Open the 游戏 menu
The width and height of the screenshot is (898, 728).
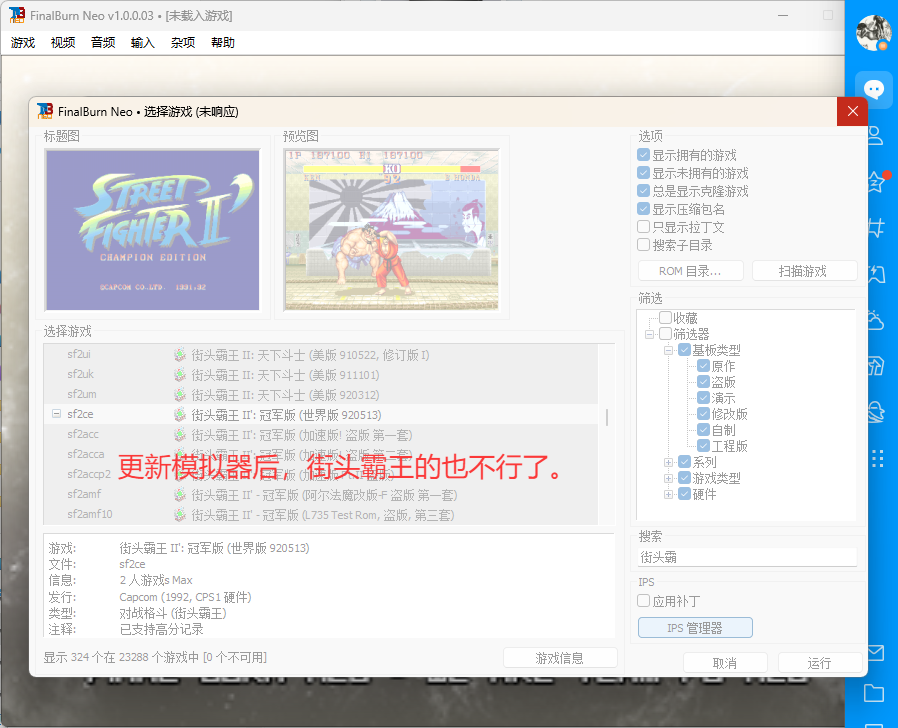tap(23, 42)
